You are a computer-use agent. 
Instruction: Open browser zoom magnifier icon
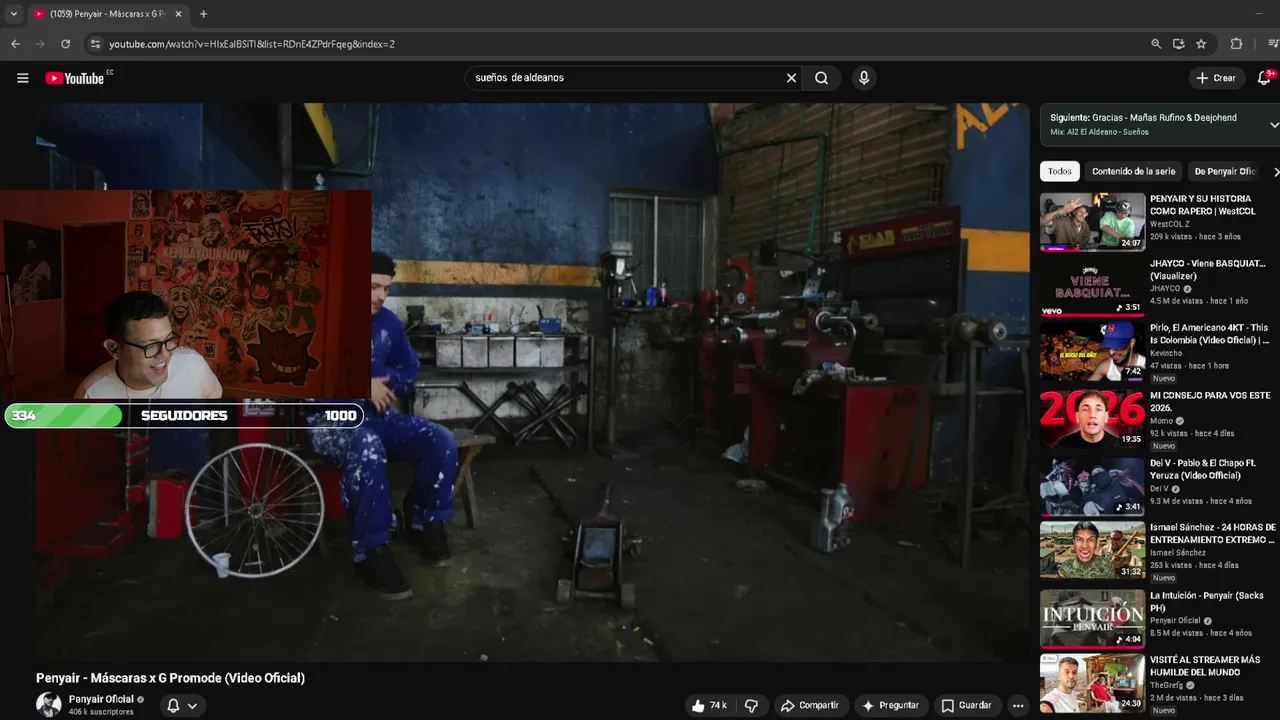[x=1156, y=44]
